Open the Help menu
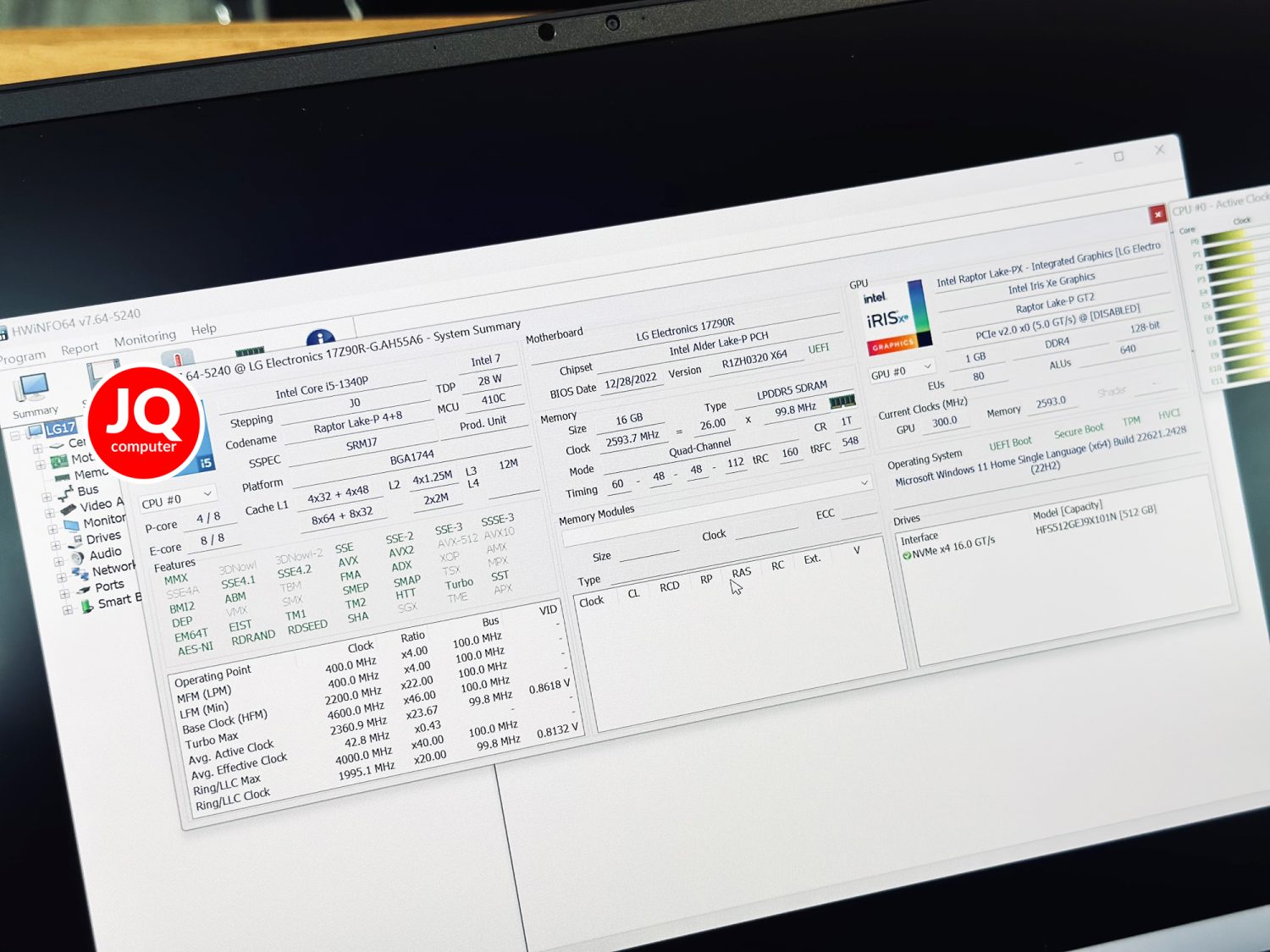The height and width of the screenshot is (952, 1270). coord(203,328)
